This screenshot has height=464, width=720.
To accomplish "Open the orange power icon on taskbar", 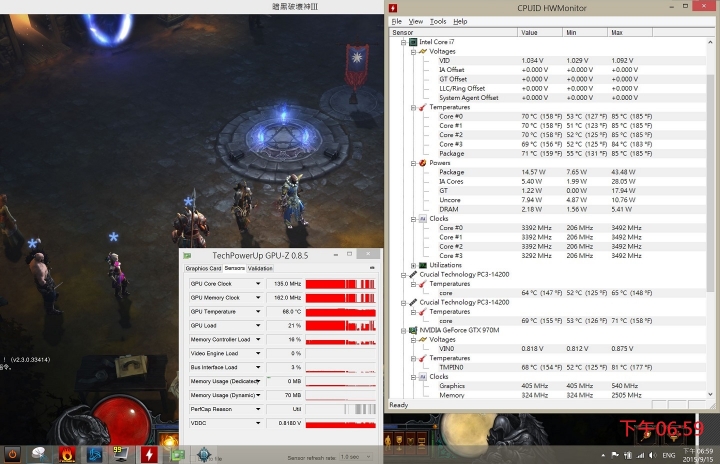I will coord(12,454).
